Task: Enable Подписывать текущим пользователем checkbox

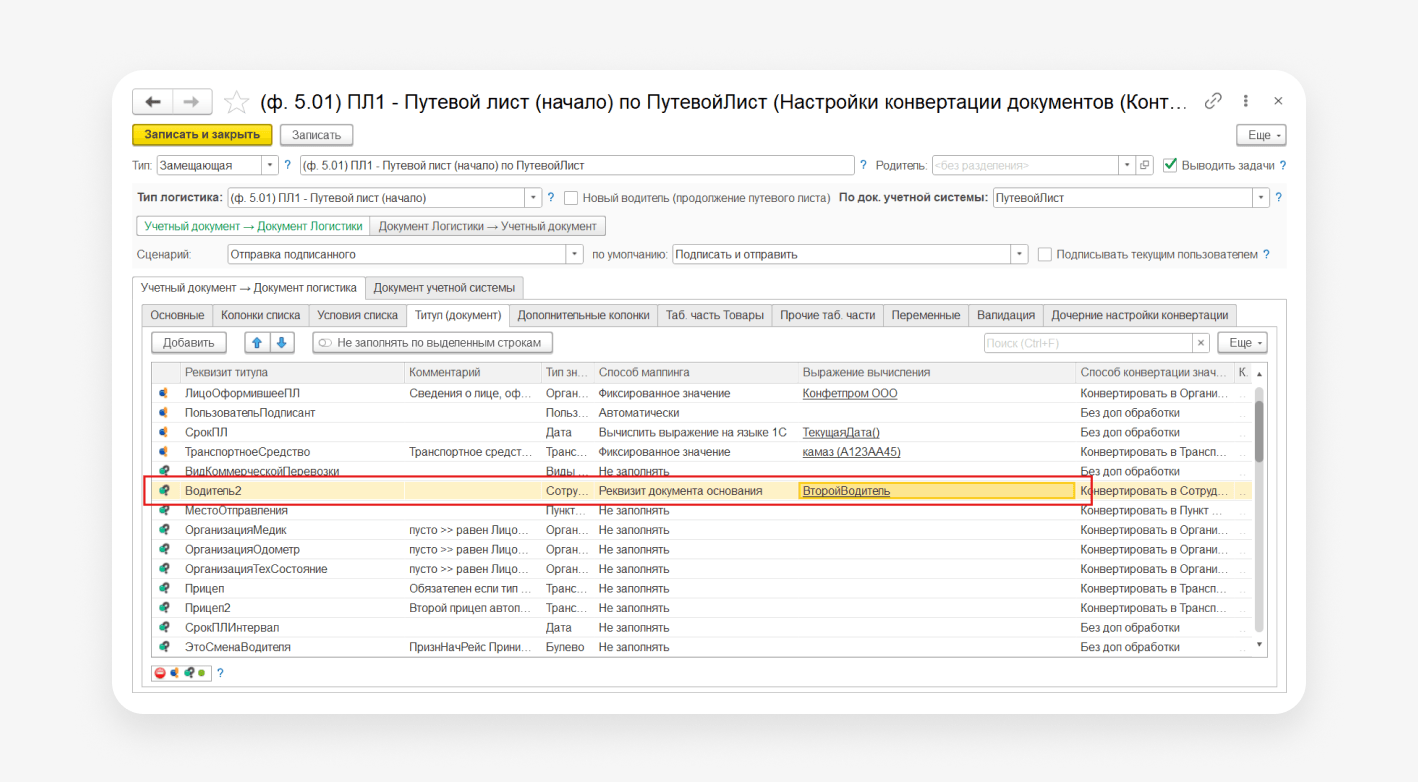Action: pos(1045,255)
